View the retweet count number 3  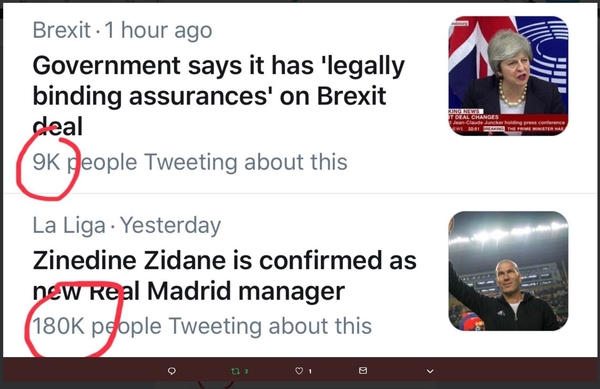pos(246,371)
